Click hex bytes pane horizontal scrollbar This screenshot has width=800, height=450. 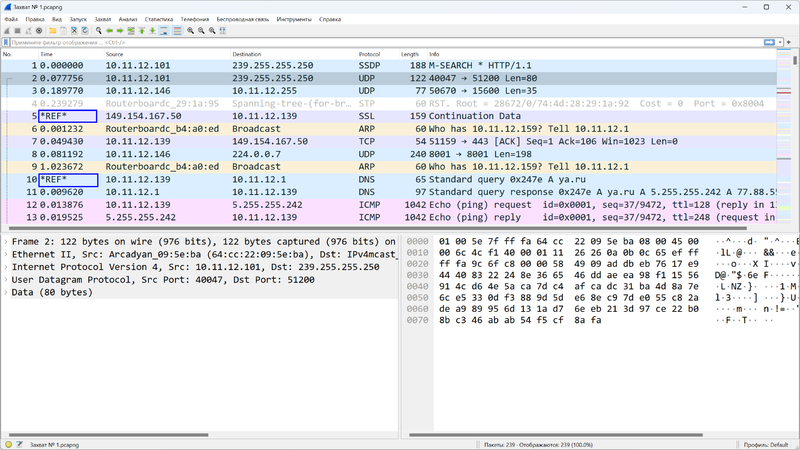[x=556, y=435]
